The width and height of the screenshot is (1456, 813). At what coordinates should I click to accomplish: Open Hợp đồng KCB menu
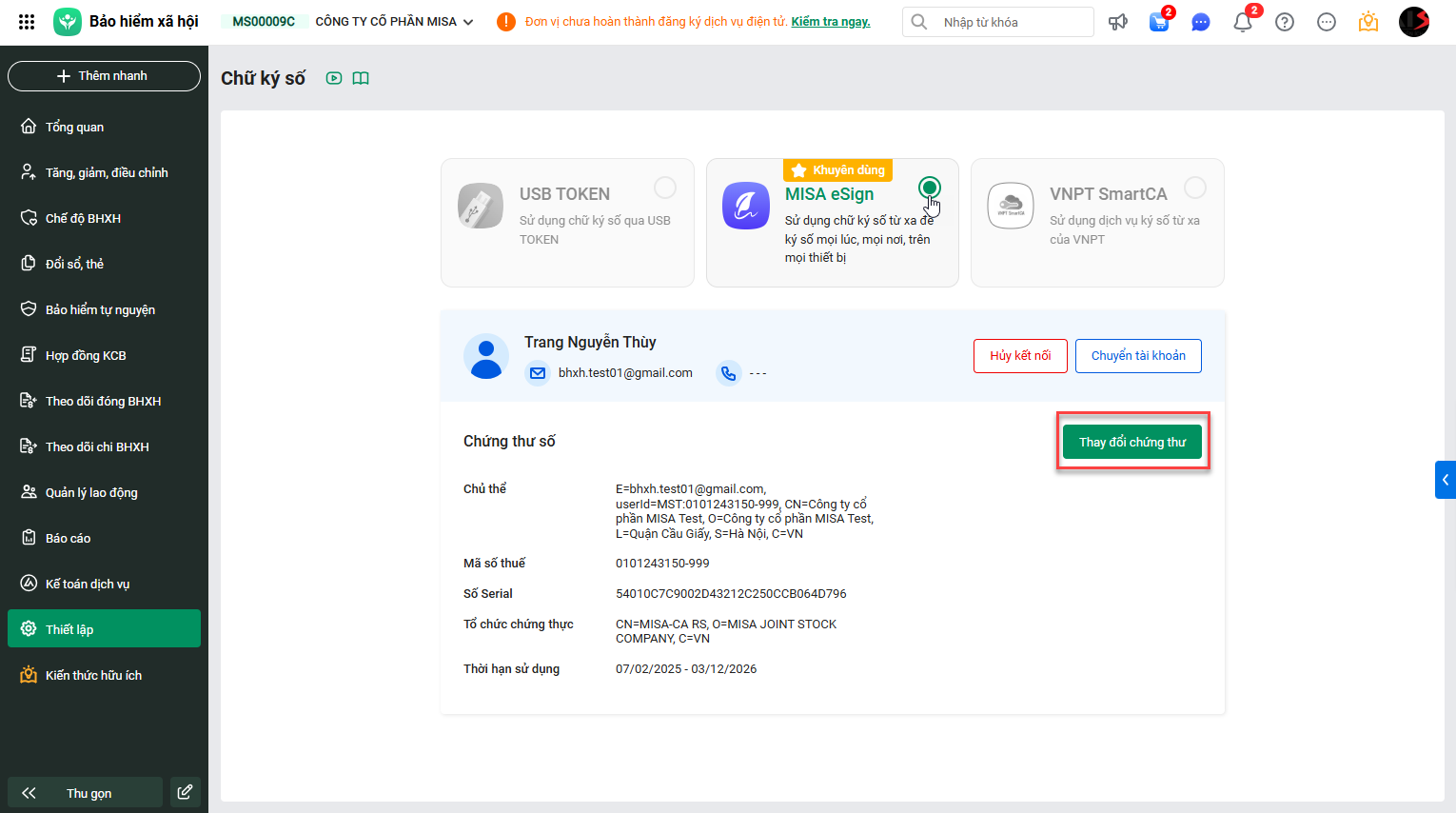(x=104, y=355)
